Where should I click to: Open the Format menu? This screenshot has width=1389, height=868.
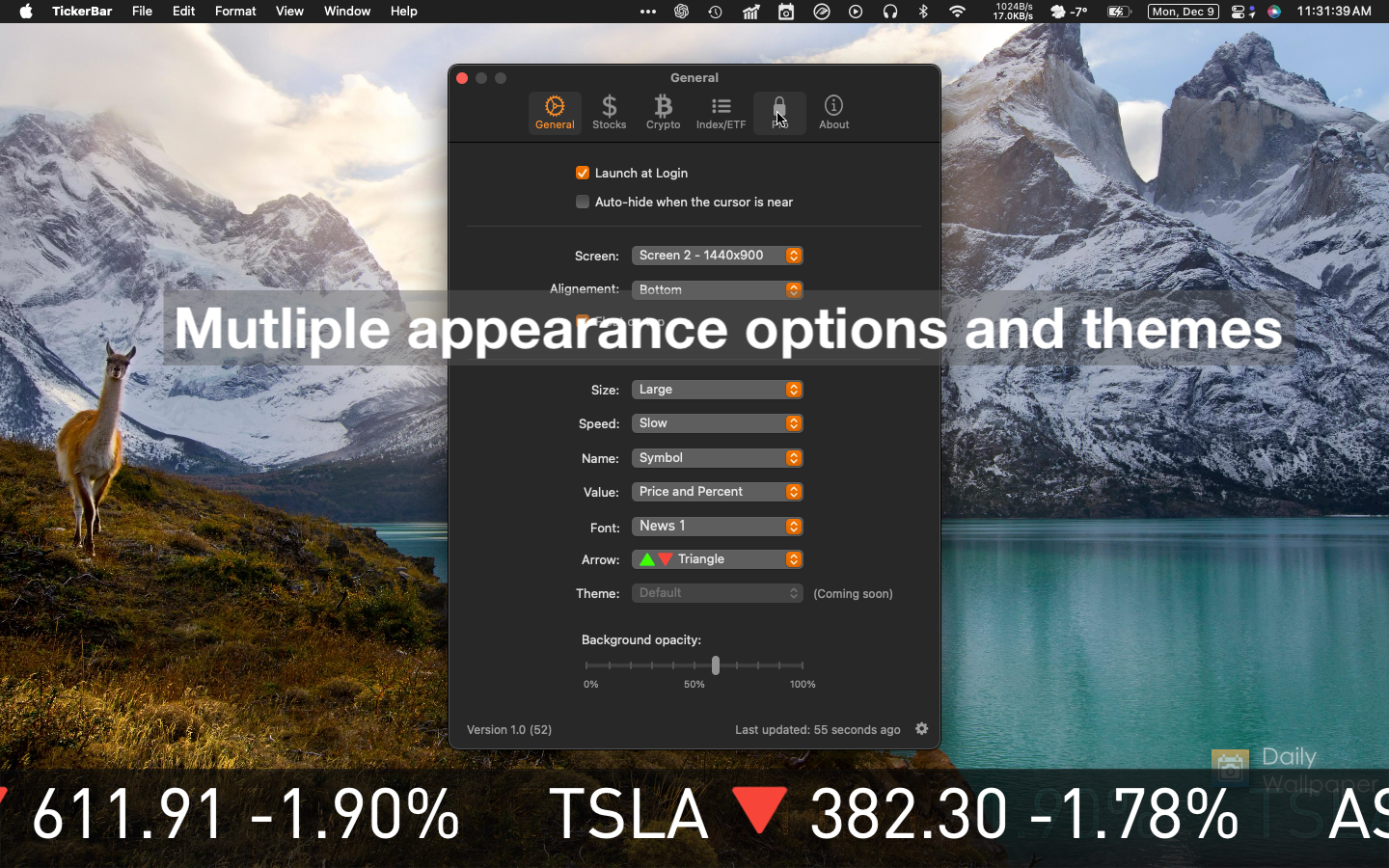235,12
